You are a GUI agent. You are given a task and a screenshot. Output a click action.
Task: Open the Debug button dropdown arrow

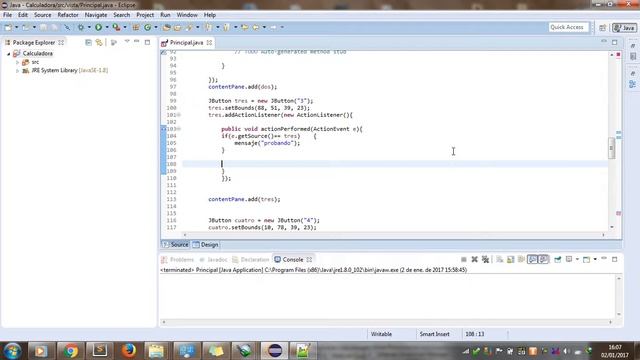[x=89, y=27]
